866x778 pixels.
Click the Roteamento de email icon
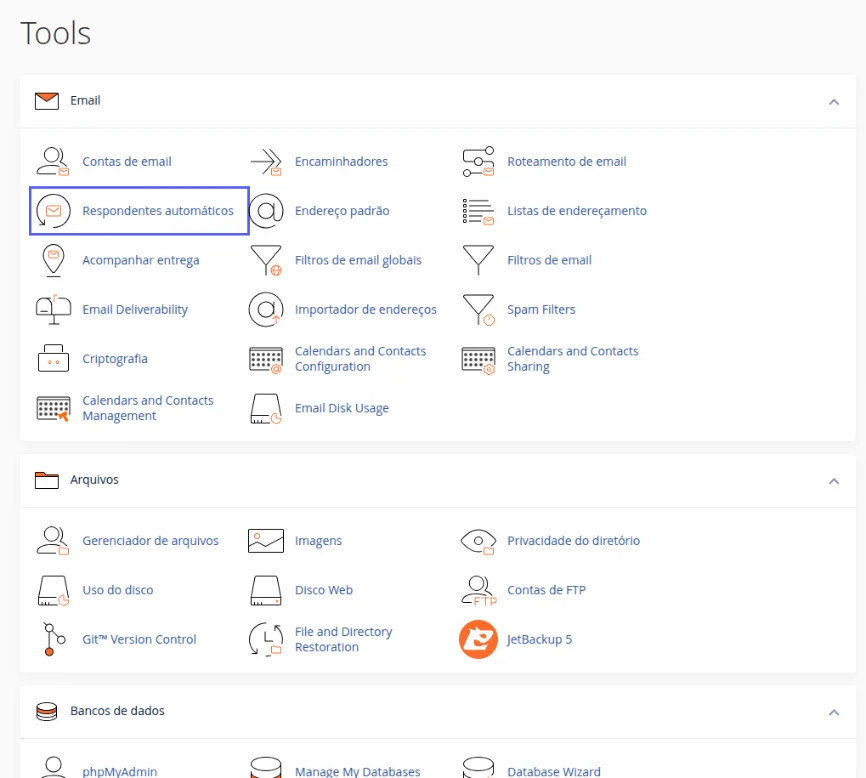[x=478, y=162]
